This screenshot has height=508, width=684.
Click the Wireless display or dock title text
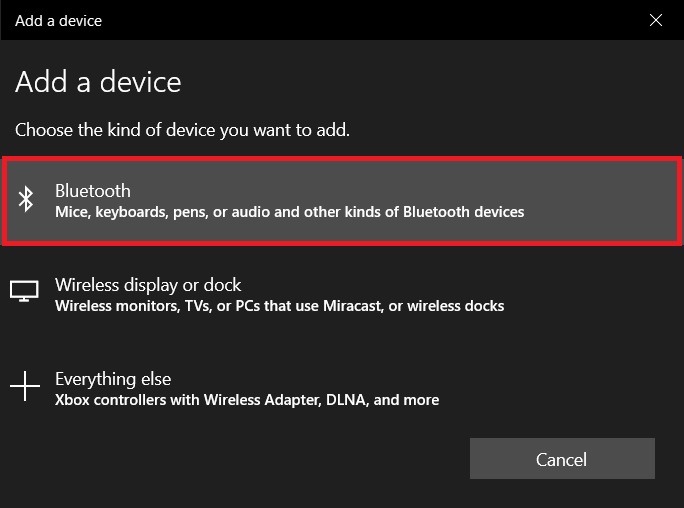[x=148, y=285]
